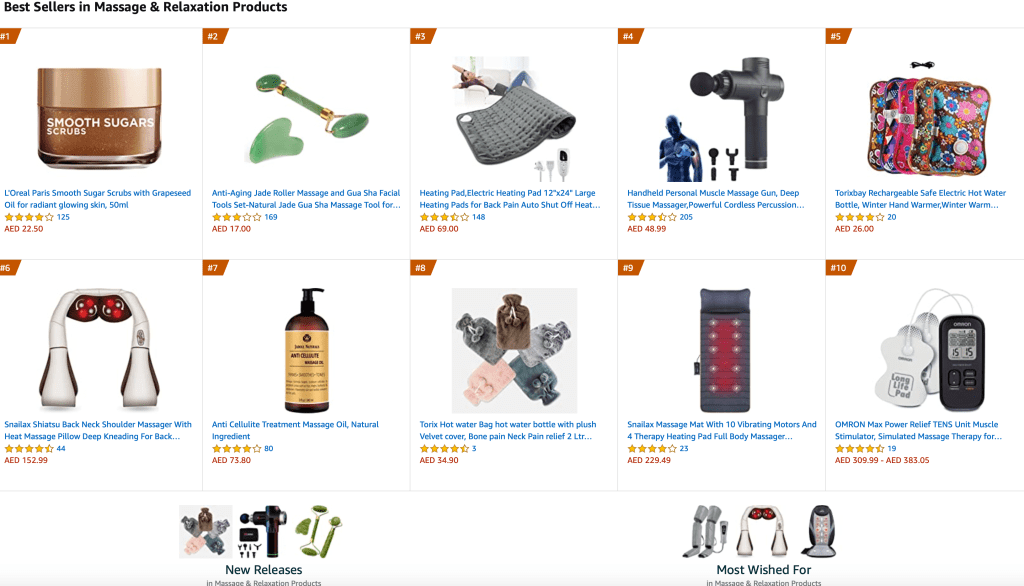
Task: Open Torixbay Rechargeable Electric Hot Water Bottle link
Action: tap(920, 199)
